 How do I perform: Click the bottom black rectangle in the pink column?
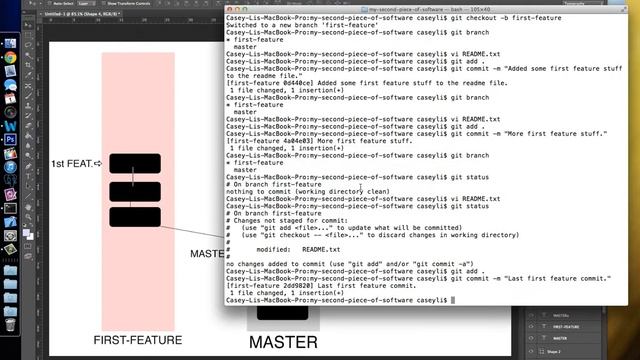135,217
